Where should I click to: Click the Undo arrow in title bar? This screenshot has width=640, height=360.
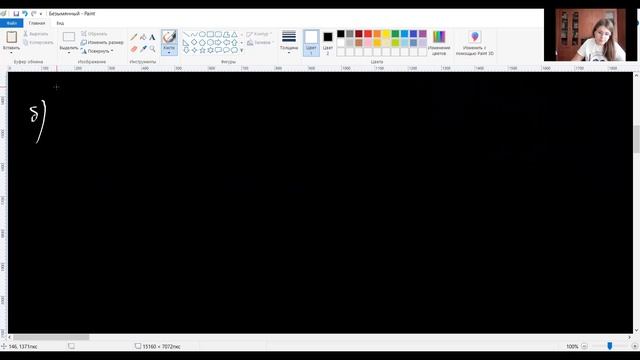[25, 13]
